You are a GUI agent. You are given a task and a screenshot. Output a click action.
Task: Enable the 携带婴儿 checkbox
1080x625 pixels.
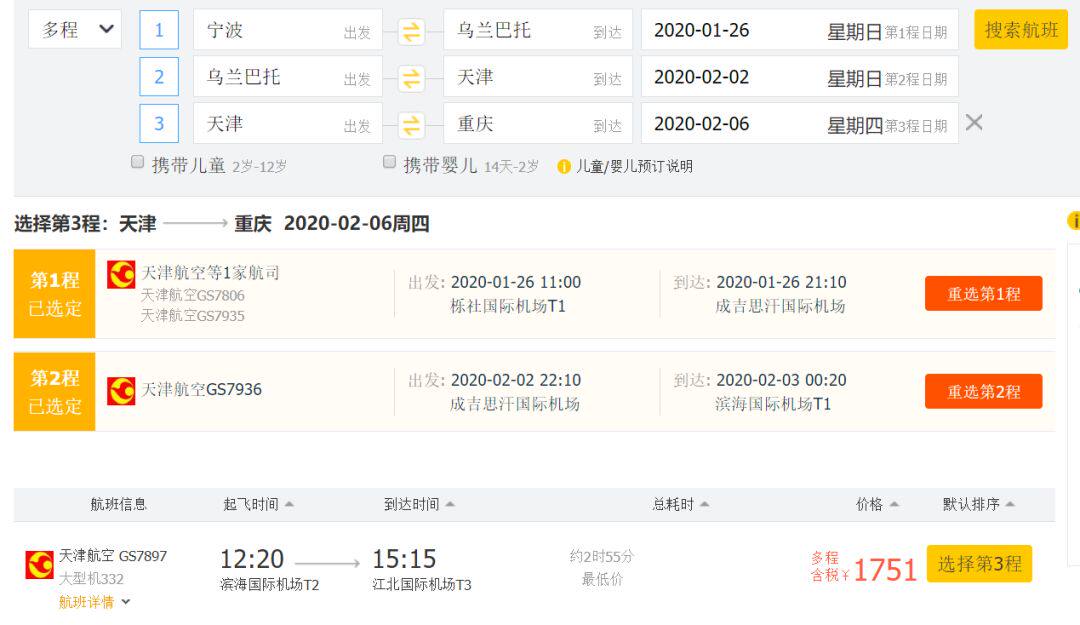tap(389, 162)
